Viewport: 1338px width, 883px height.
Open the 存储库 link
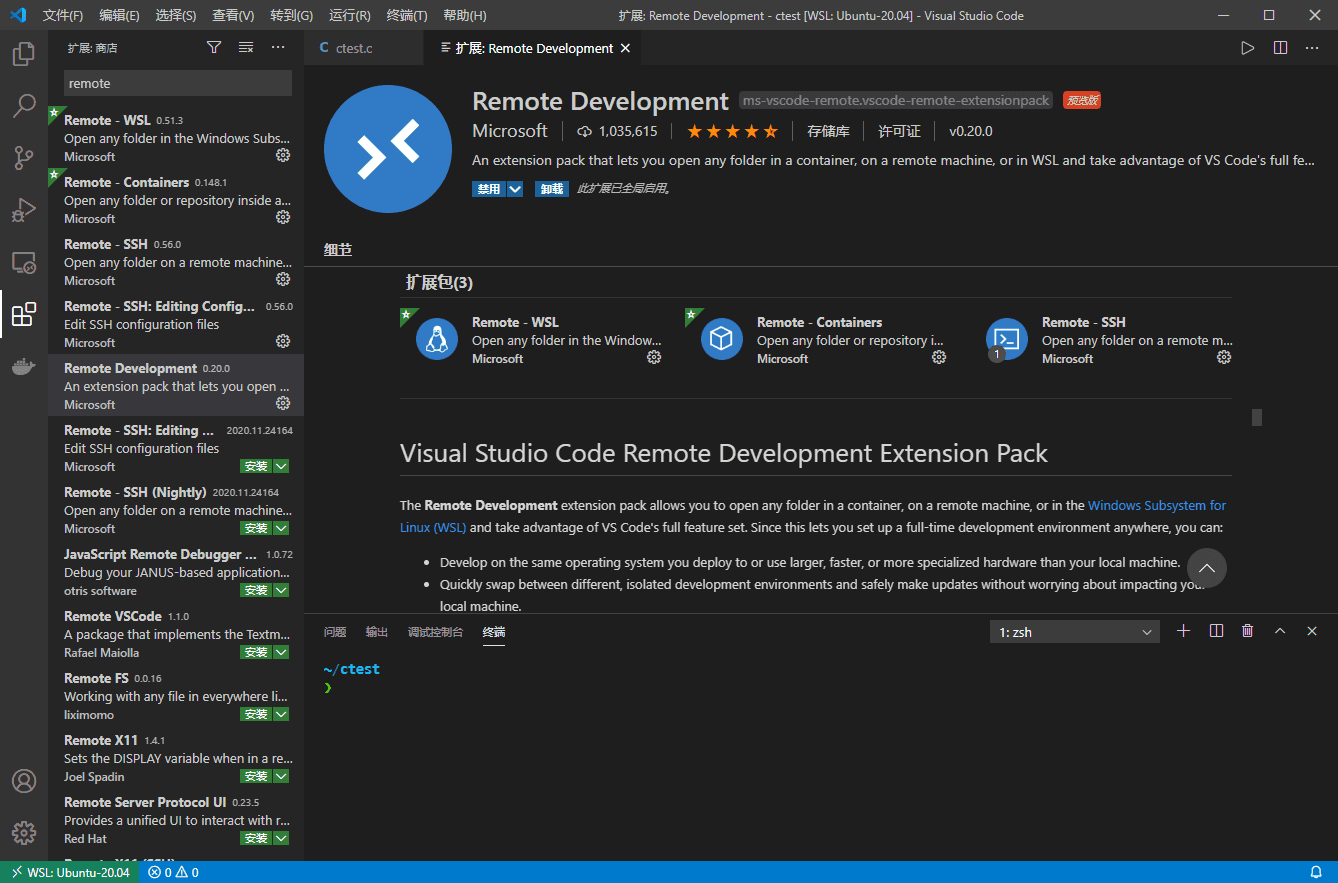(828, 131)
